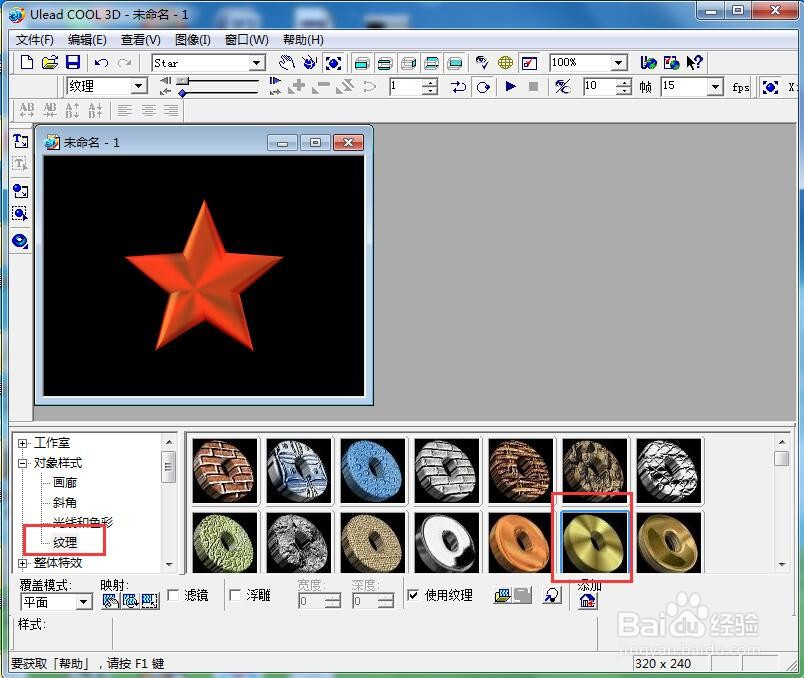The image size is (804, 678).
Task: Select the Resize object tool
Action: 333,63
